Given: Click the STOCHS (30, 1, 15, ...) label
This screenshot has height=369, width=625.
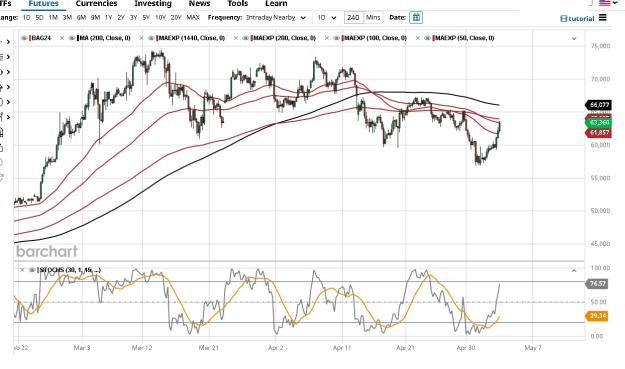Looking at the screenshot, I should point(70,270).
